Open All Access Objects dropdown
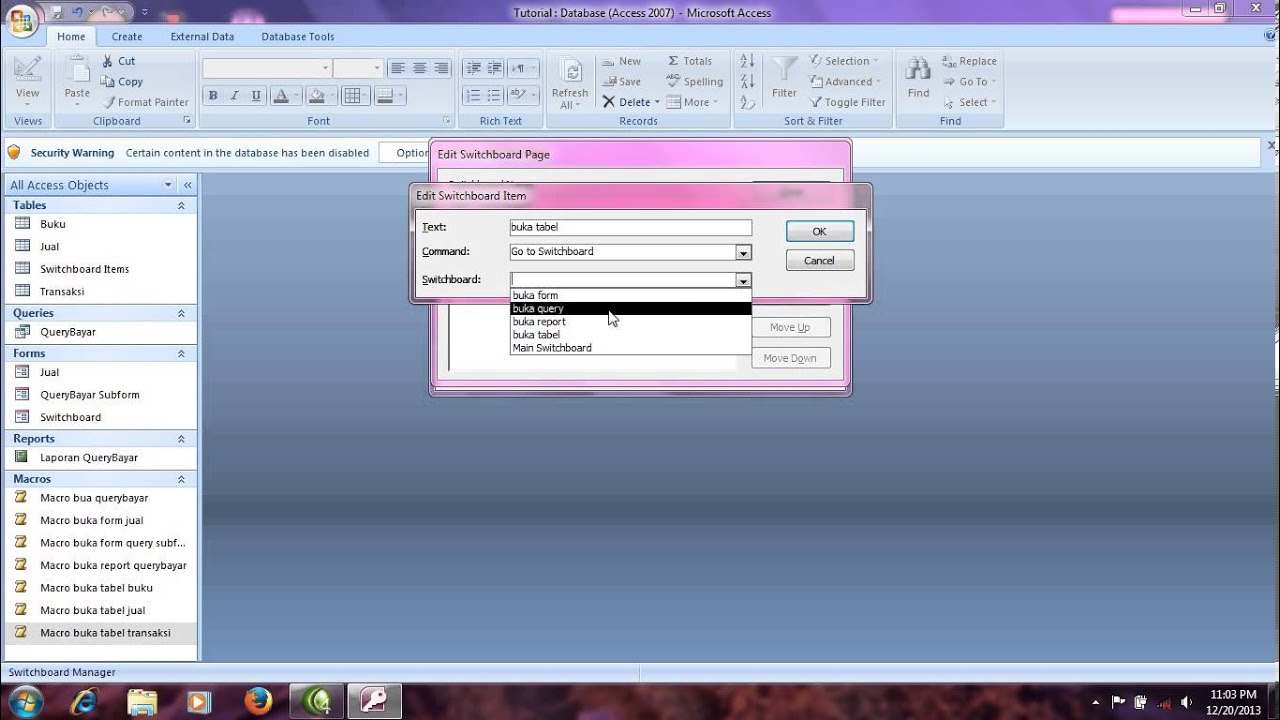 click(x=168, y=185)
